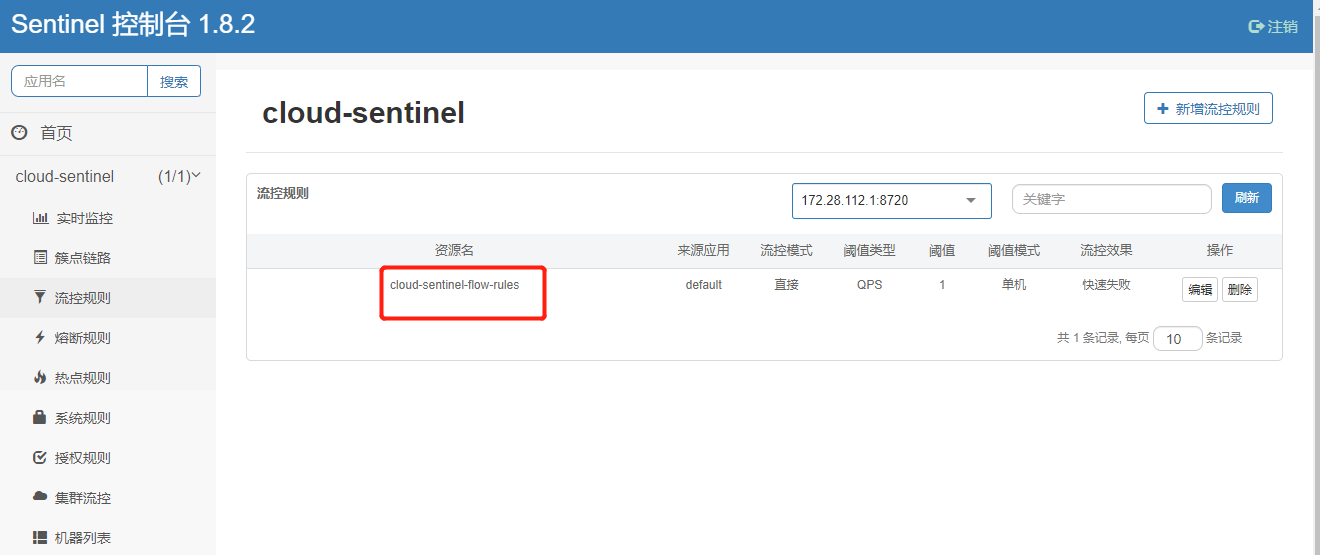The height and width of the screenshot is (555, 1320).
Task: Click the plus icon in 新增流控规则
Action: [1162, 109]
